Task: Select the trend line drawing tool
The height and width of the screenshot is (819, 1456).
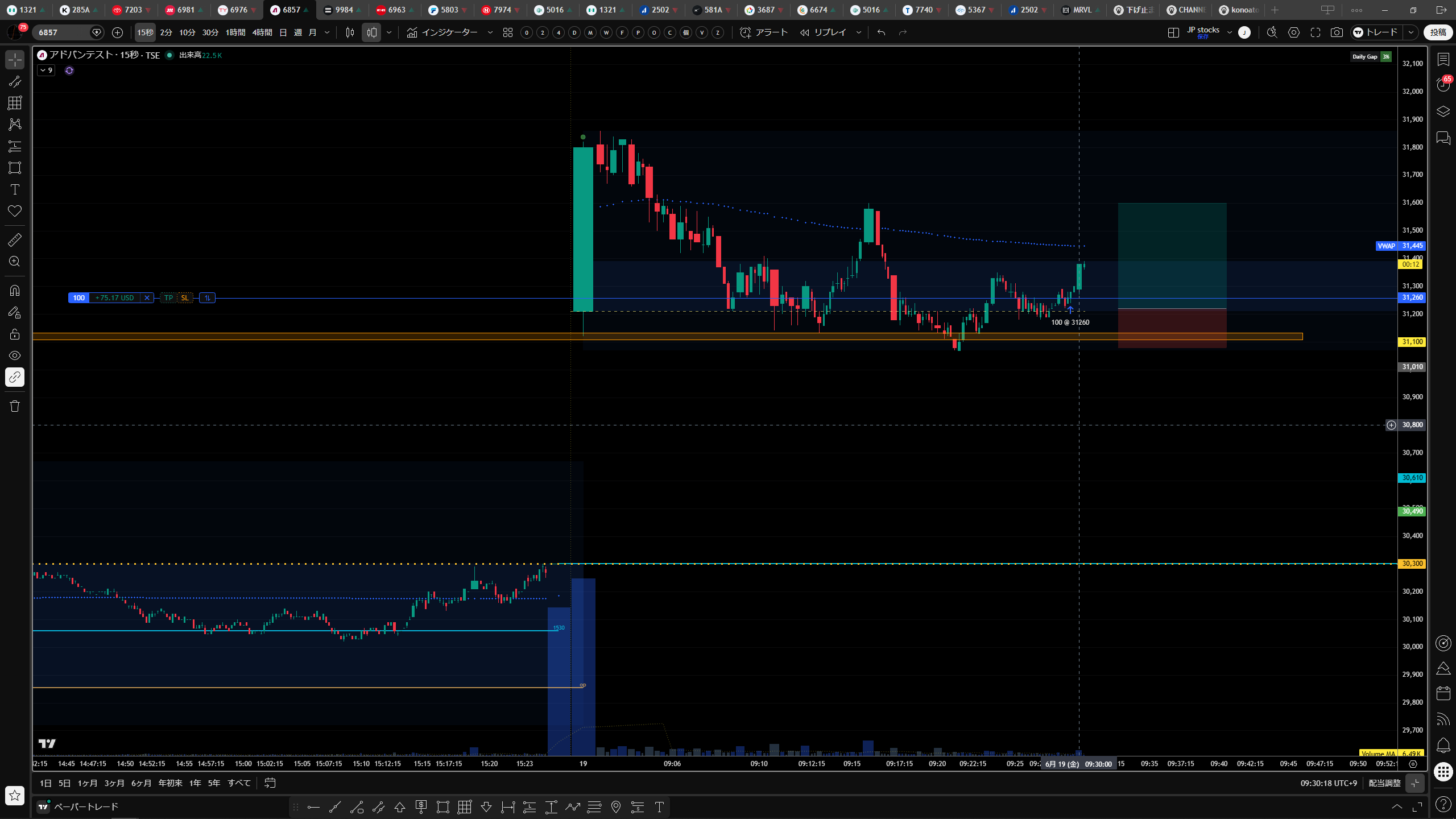Action: click(15, 81)
